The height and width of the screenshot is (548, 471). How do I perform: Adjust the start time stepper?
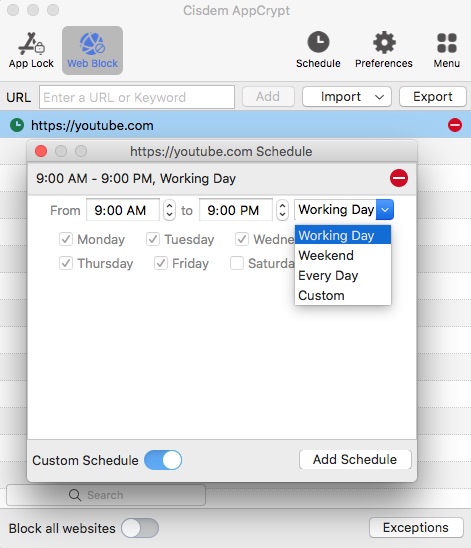169,210
